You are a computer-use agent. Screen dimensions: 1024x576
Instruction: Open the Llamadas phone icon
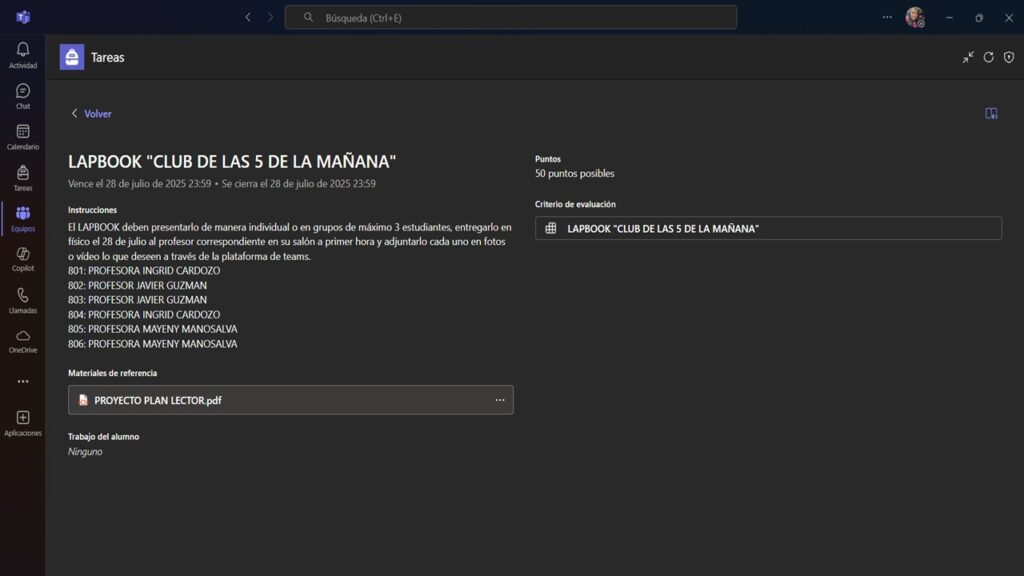(23, 296)
